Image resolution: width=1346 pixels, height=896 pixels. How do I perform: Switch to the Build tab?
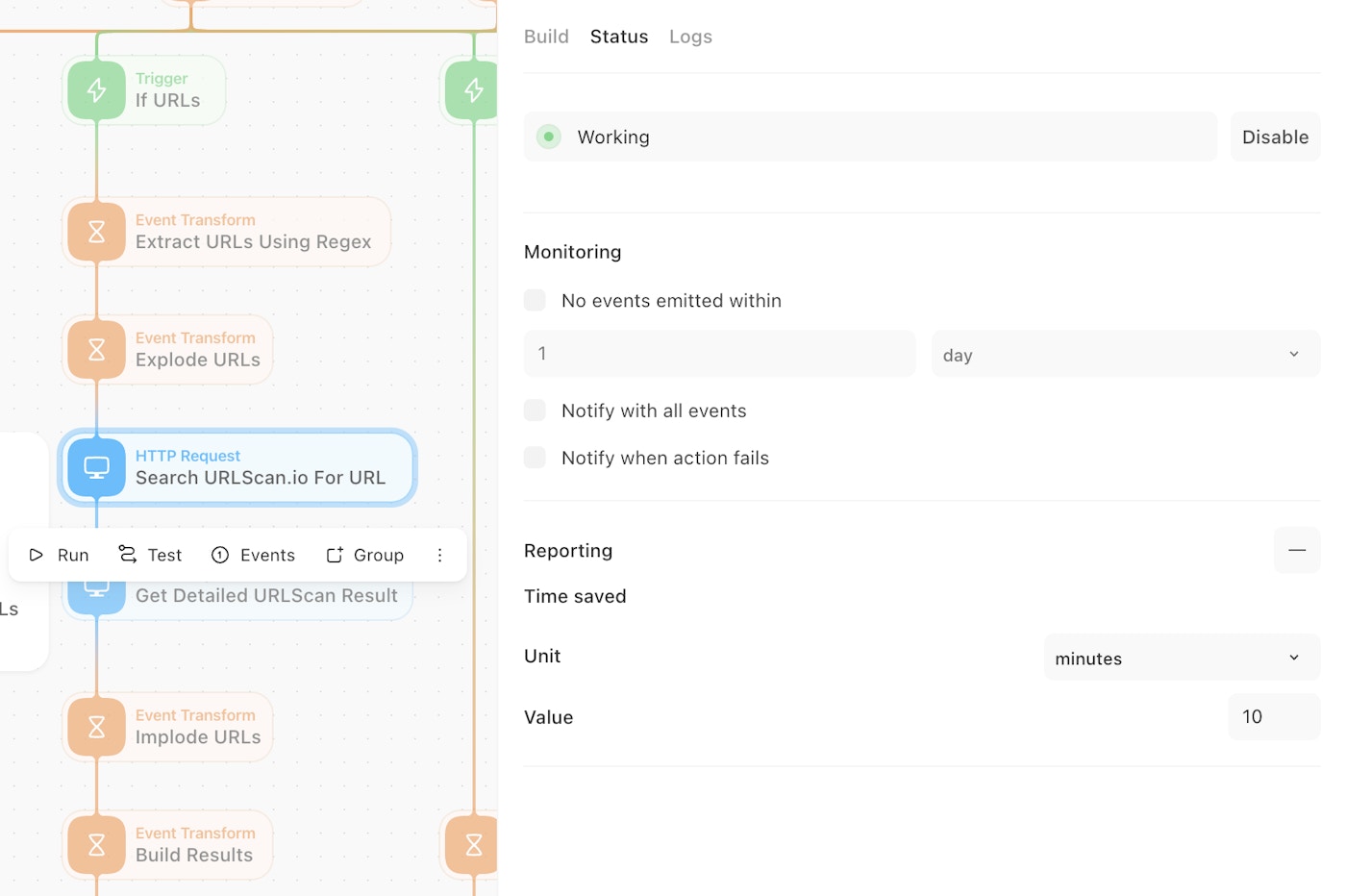pyautogui.click(x=546, y=37)
